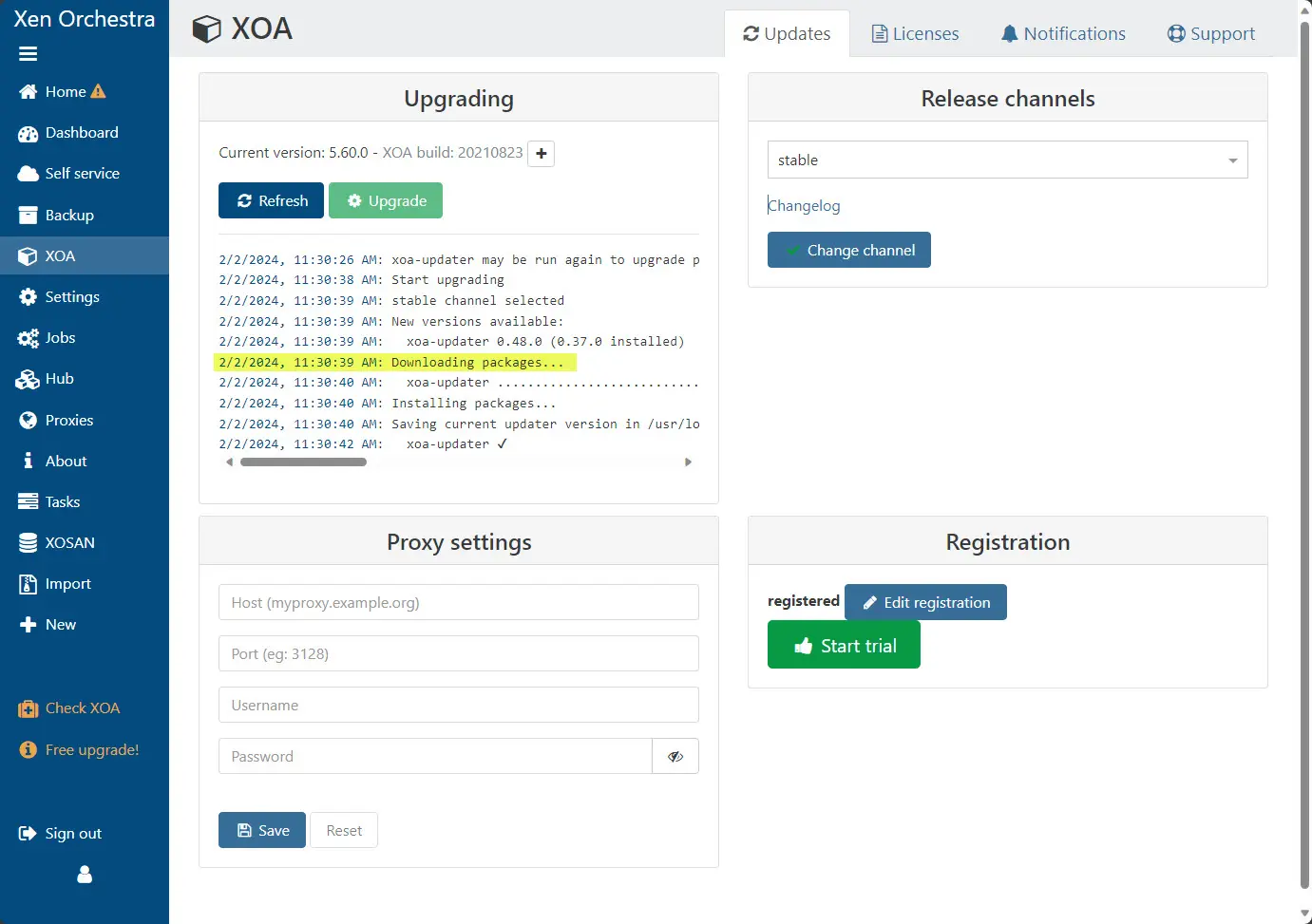Open the Support tab
Image resolution: width=1312 pixels, height=924 pixels.
click(1211, 34)
